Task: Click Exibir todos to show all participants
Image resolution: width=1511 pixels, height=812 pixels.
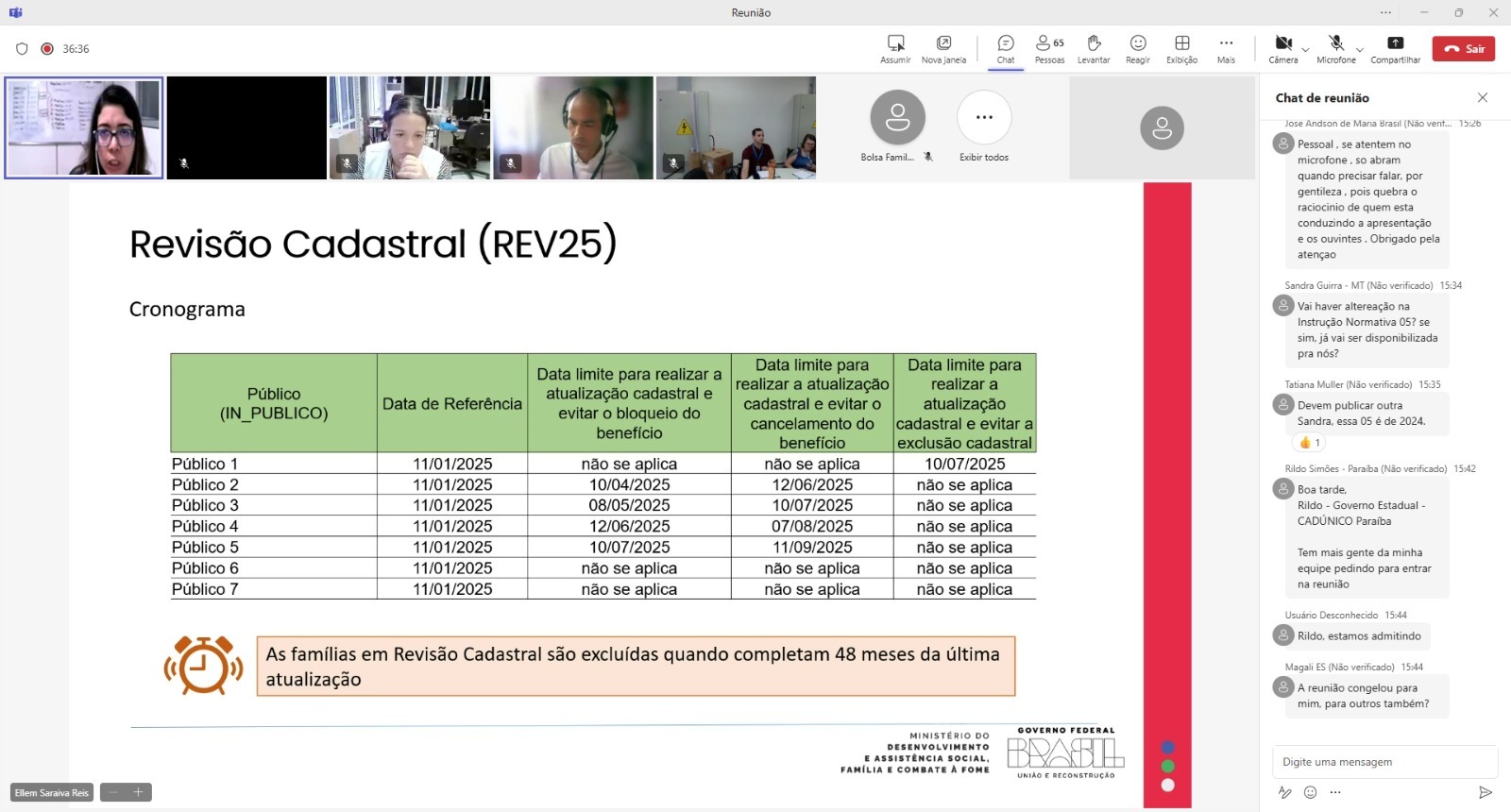Action: 984,118
